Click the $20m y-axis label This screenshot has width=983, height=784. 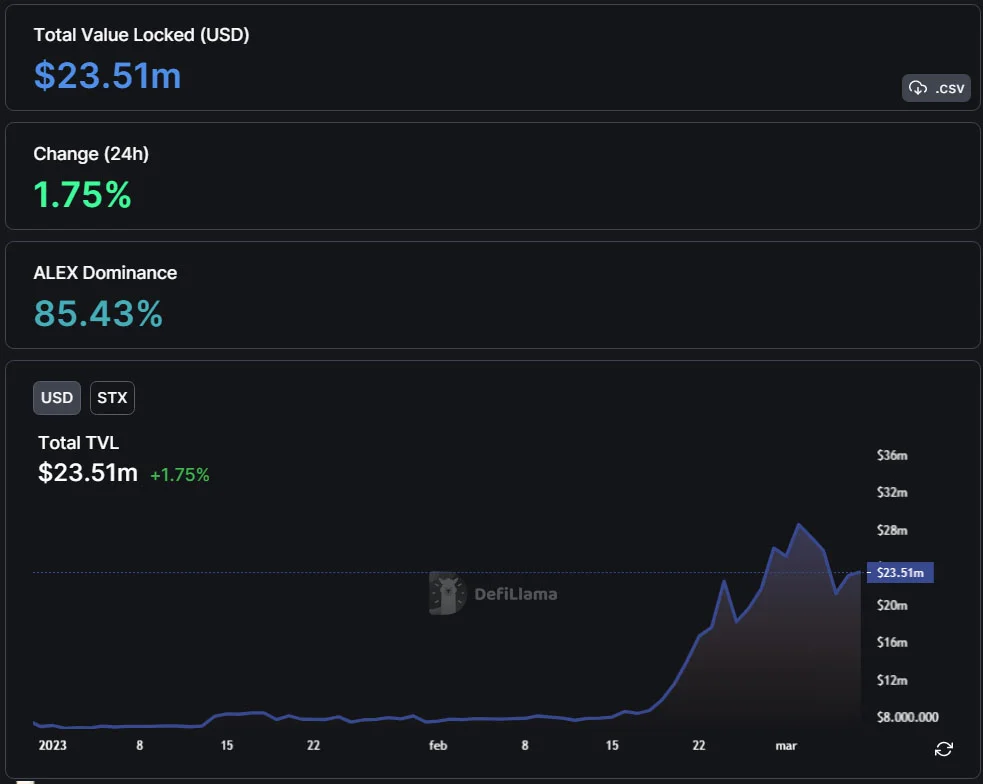[x=892, y=605]
